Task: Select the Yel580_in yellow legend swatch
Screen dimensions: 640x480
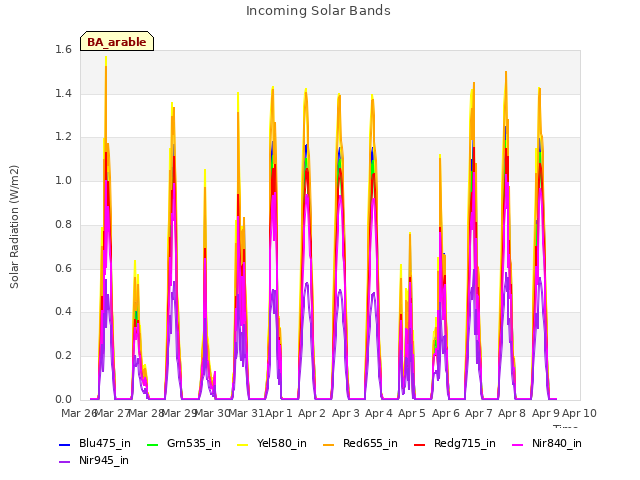Action: pyautogui.click(x=242, y=444)
